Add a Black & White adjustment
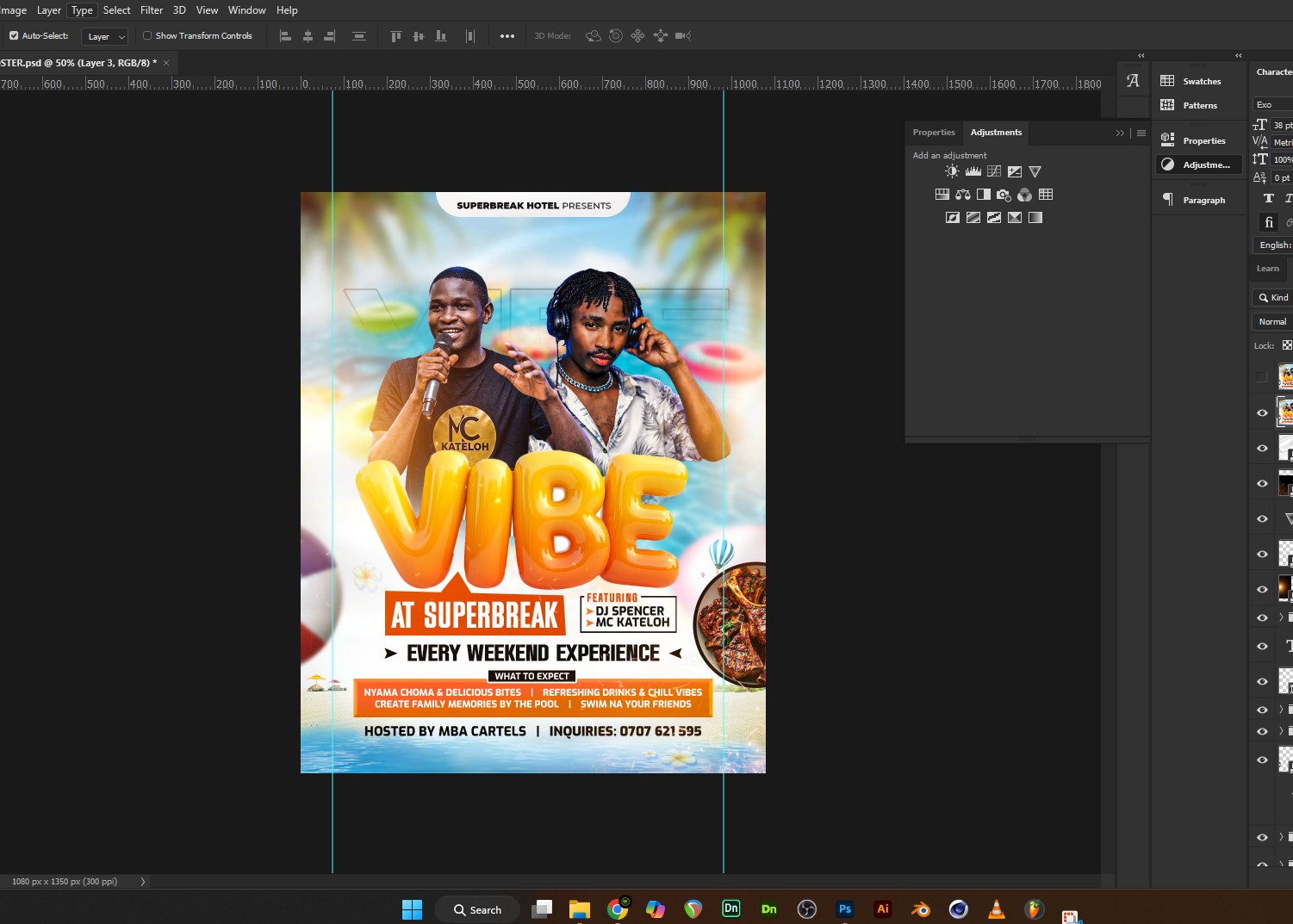The width and height of the screenshot is (1293, 924). (984, 195)
